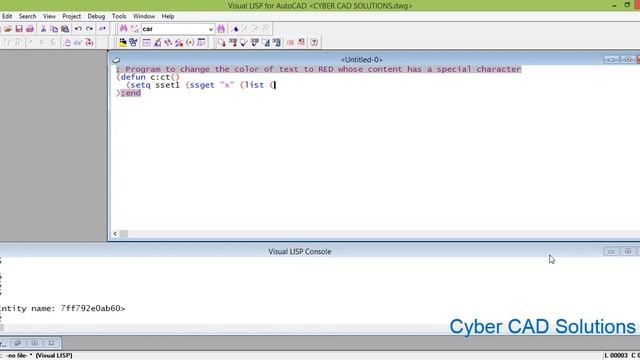
Task: Minimize the Visual LISP main window
Action: point(614,5)
